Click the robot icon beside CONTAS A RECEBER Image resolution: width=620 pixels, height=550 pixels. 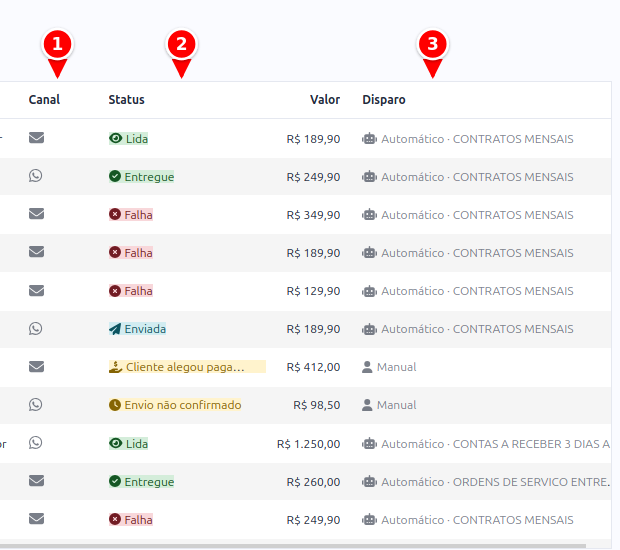coord(369,444)
